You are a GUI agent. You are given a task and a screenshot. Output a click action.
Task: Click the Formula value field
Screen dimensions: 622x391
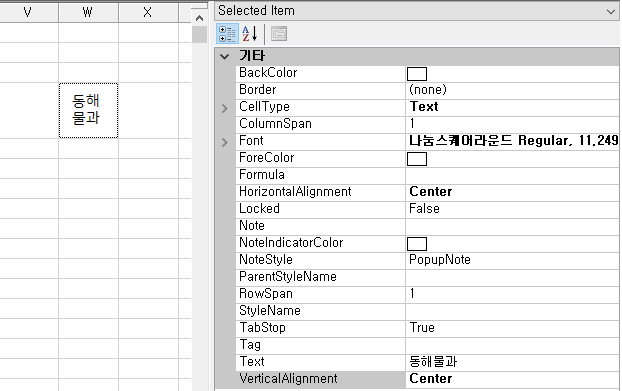pos(513,175)
